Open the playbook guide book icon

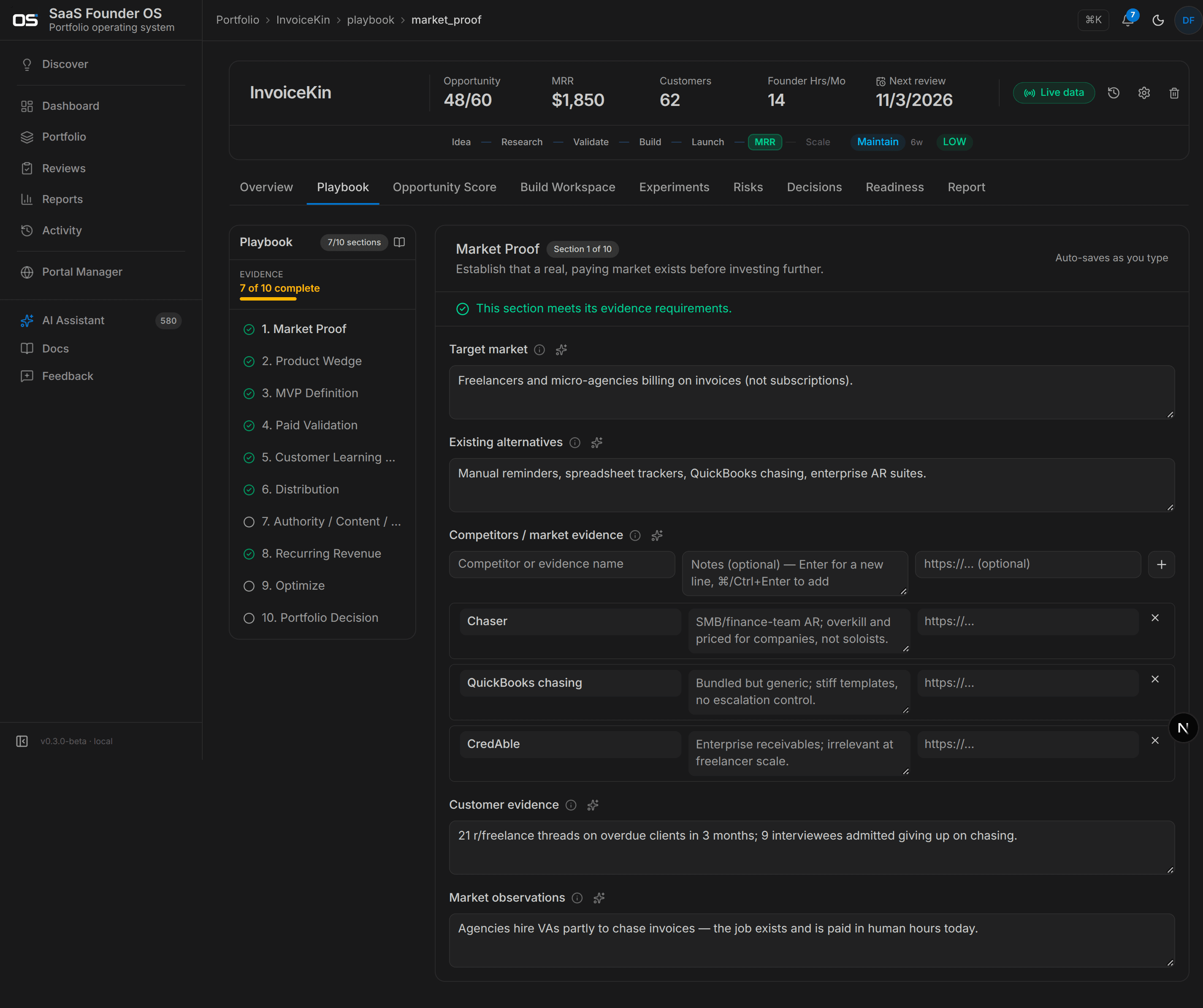click(x=399, y=242)
